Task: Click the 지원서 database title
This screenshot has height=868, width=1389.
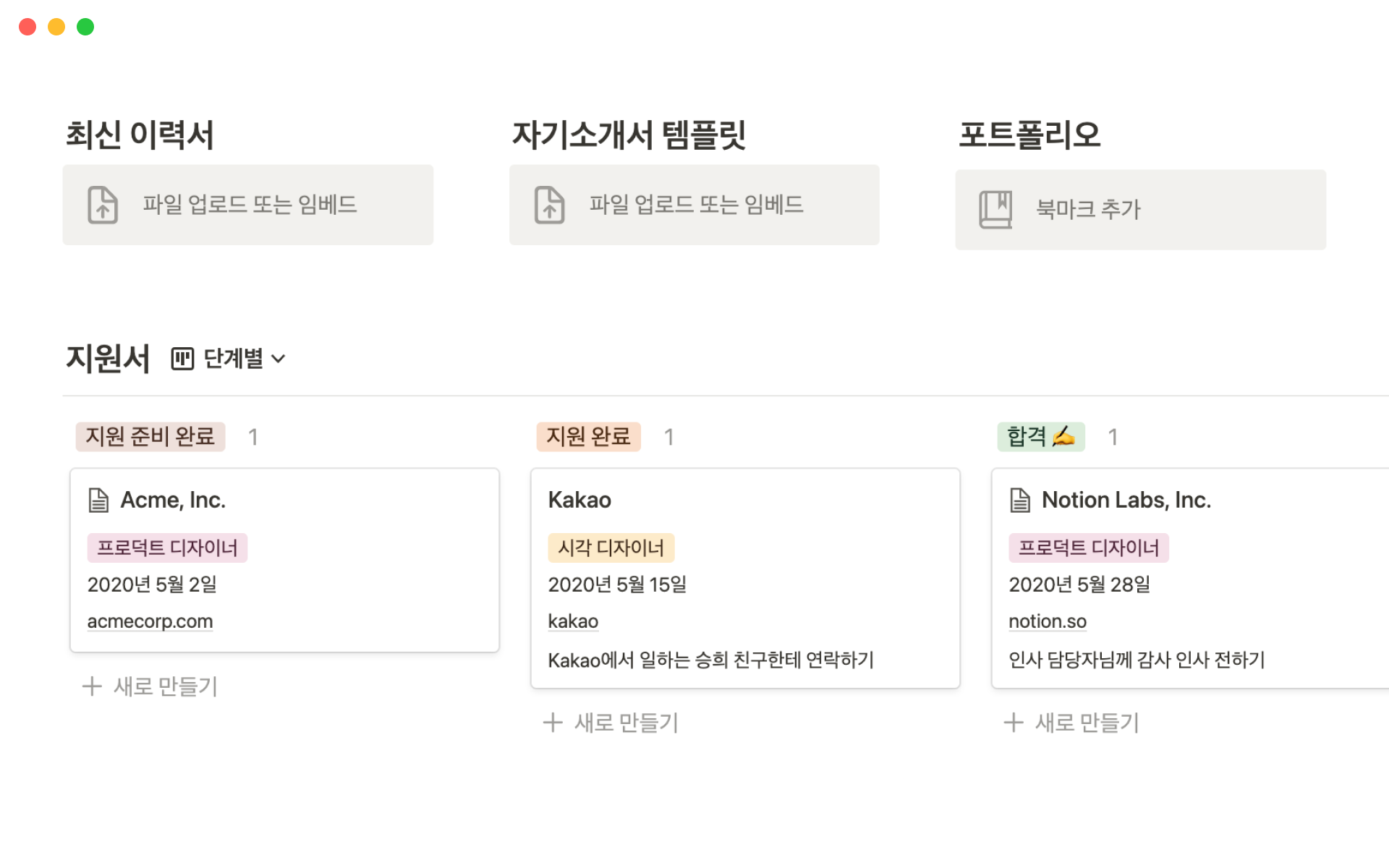Action: point(108,359)
